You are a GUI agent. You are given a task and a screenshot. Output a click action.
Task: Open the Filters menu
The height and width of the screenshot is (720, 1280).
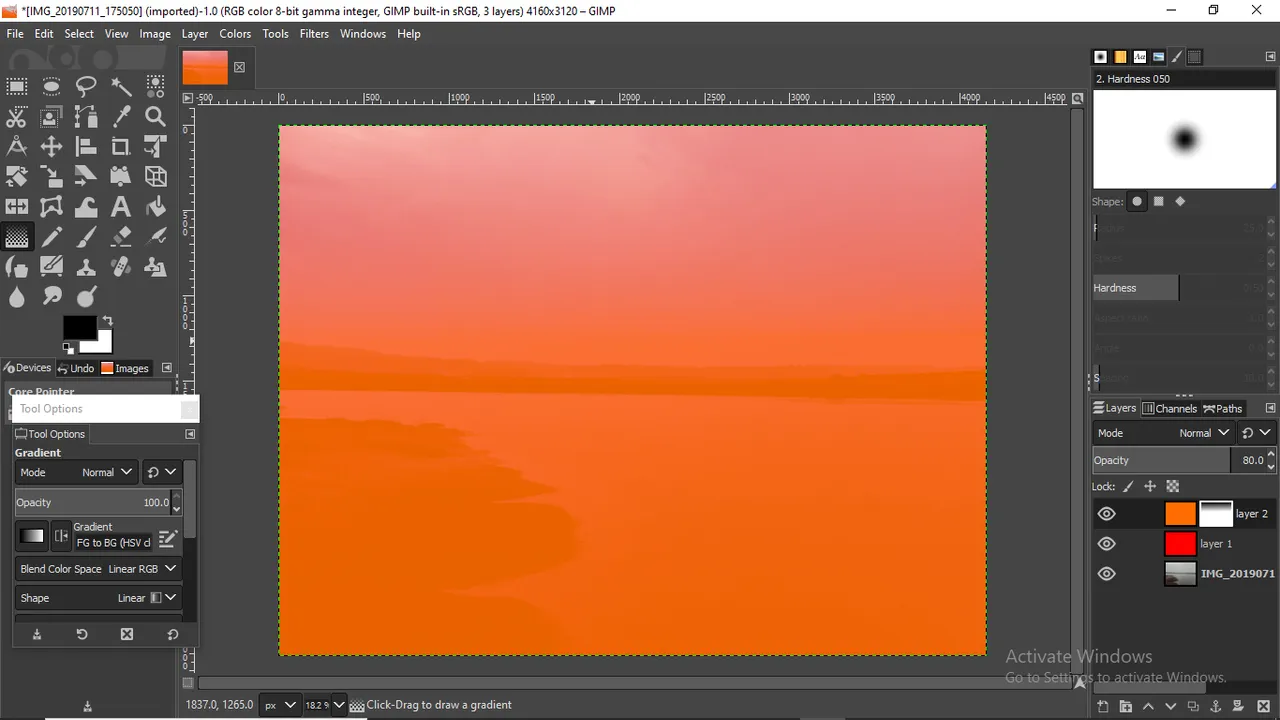pyautogui.click(x=314, y=33)
